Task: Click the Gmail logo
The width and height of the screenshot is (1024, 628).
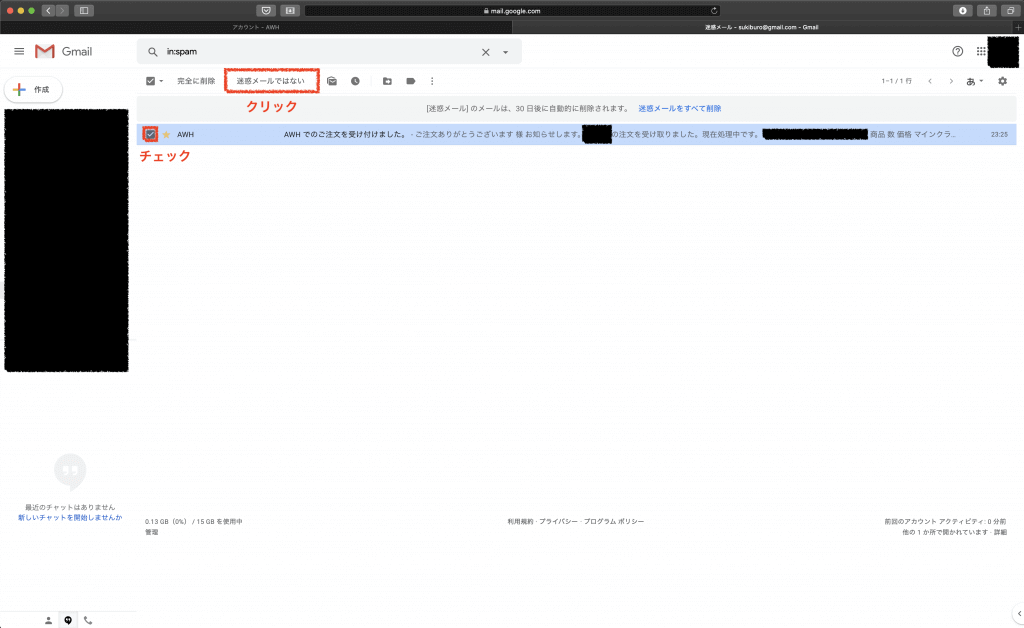Action: pos(63,52)
